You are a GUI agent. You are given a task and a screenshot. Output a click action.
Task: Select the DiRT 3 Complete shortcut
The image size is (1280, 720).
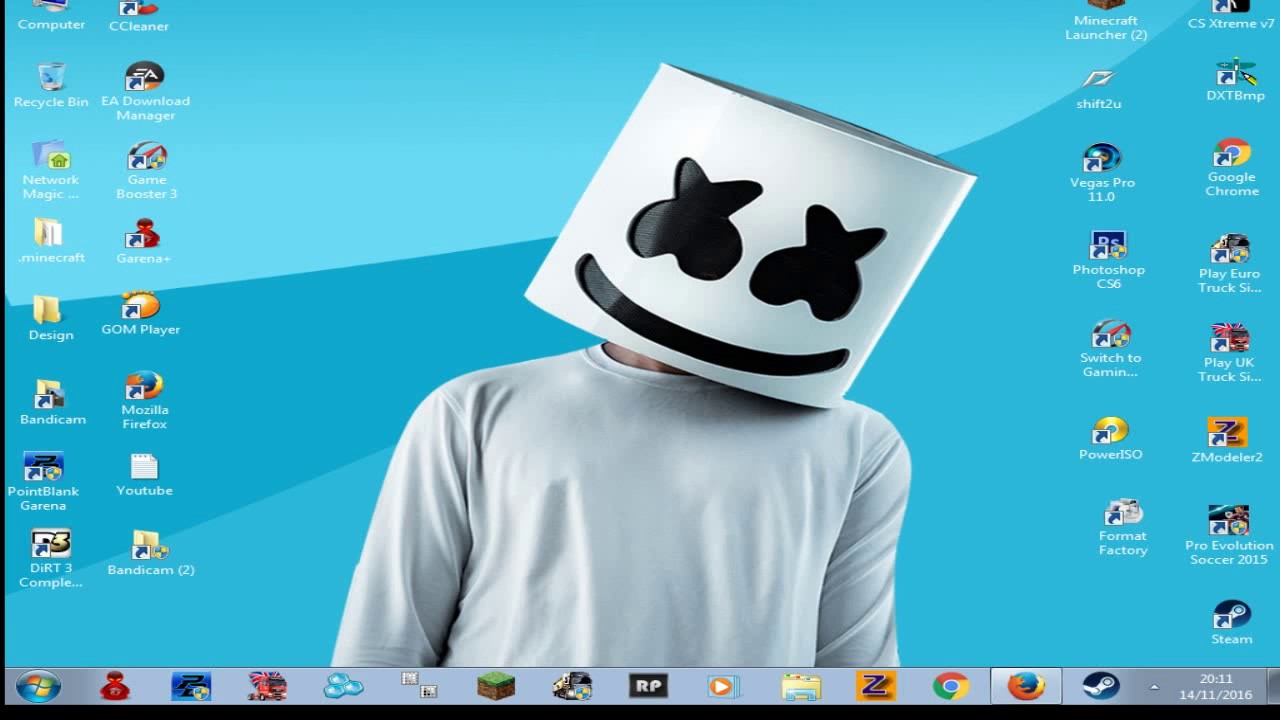pyautogui.click(x=51, y=559)
